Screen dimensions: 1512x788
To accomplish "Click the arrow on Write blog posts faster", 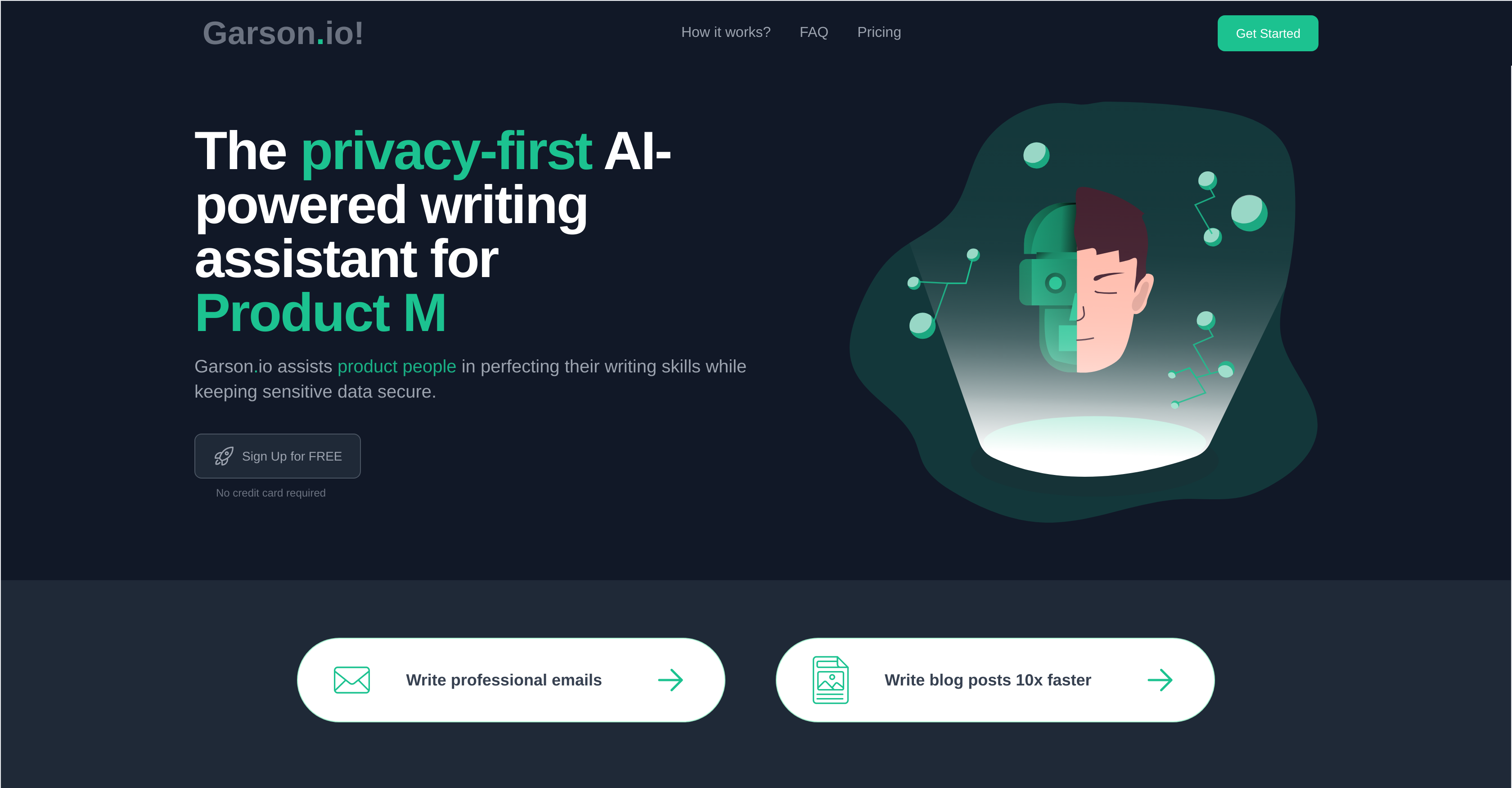I will (x=1160, y=680).
